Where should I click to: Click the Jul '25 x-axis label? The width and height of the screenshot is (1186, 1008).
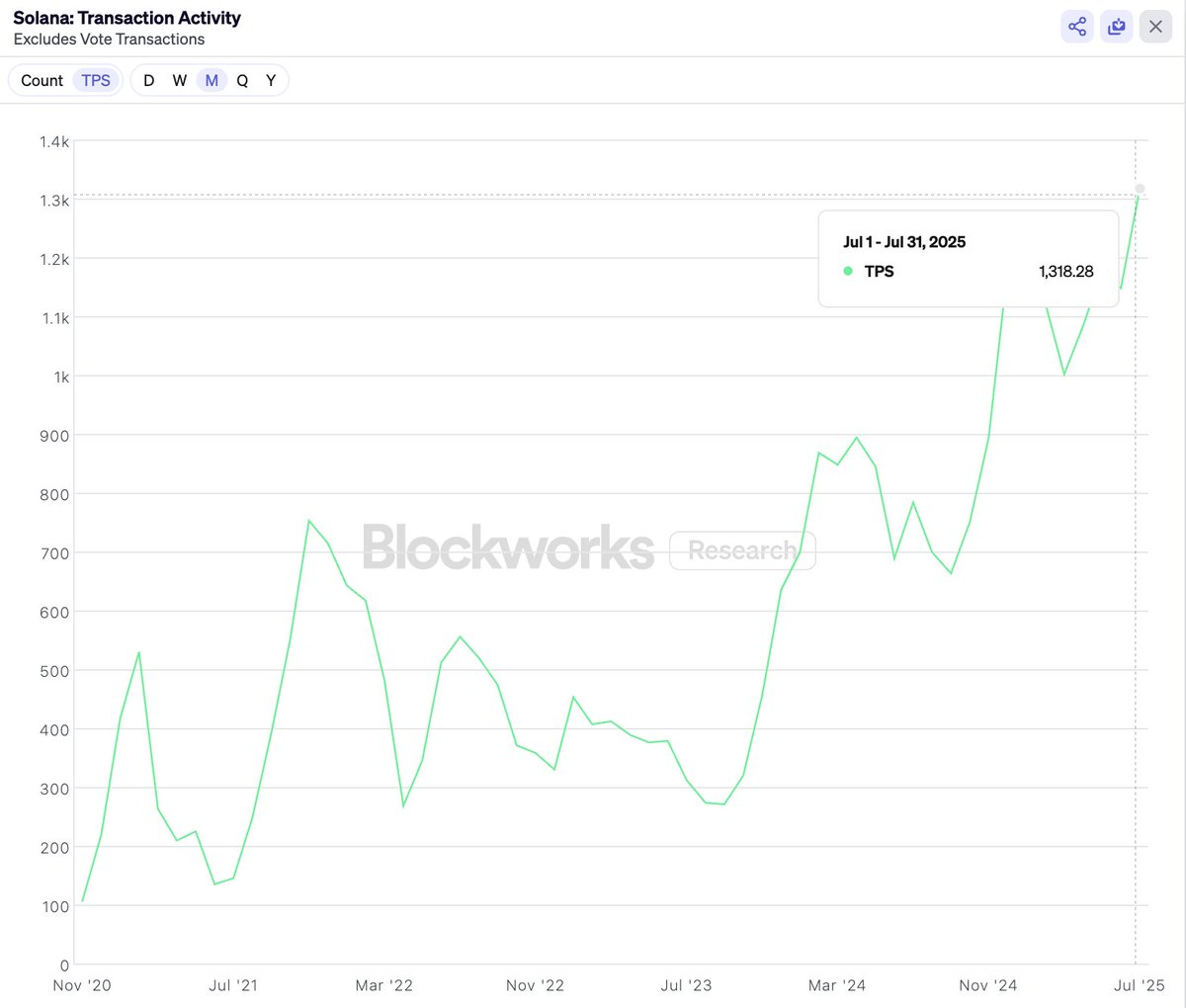[1139, 985]
